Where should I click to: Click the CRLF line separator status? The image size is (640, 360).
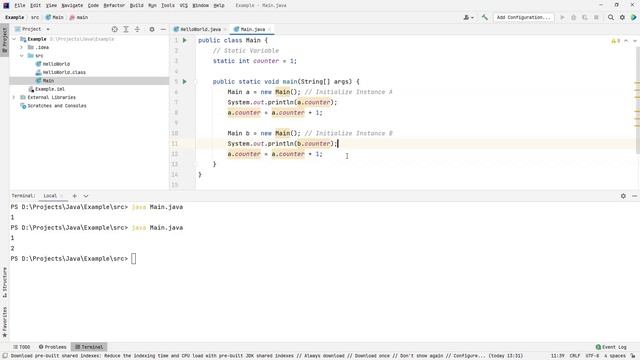[575, 356]
